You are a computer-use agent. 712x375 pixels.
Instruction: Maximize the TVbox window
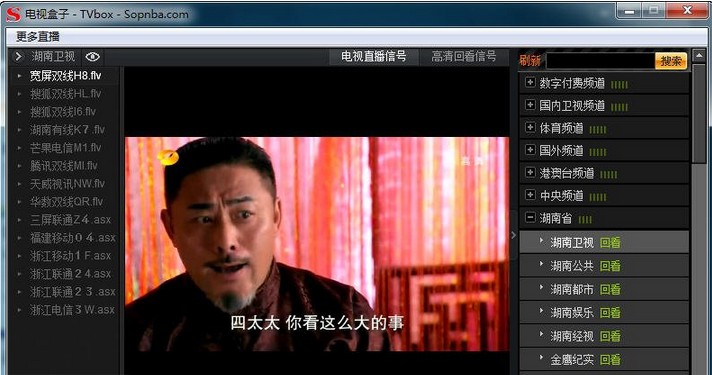pyautogui.click(x=653, y=11)
